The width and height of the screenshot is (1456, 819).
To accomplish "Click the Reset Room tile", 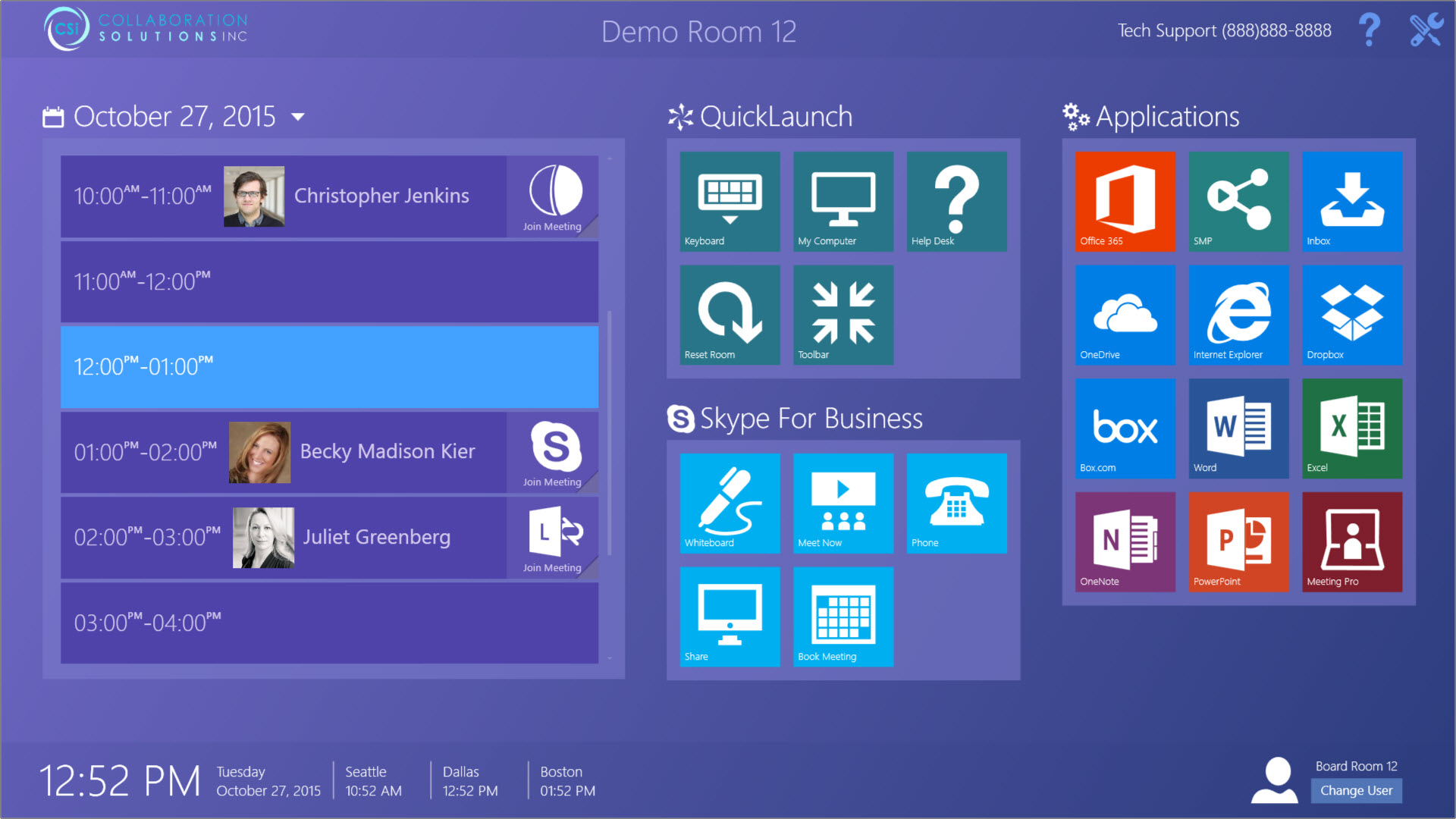I will coord(730,315).
